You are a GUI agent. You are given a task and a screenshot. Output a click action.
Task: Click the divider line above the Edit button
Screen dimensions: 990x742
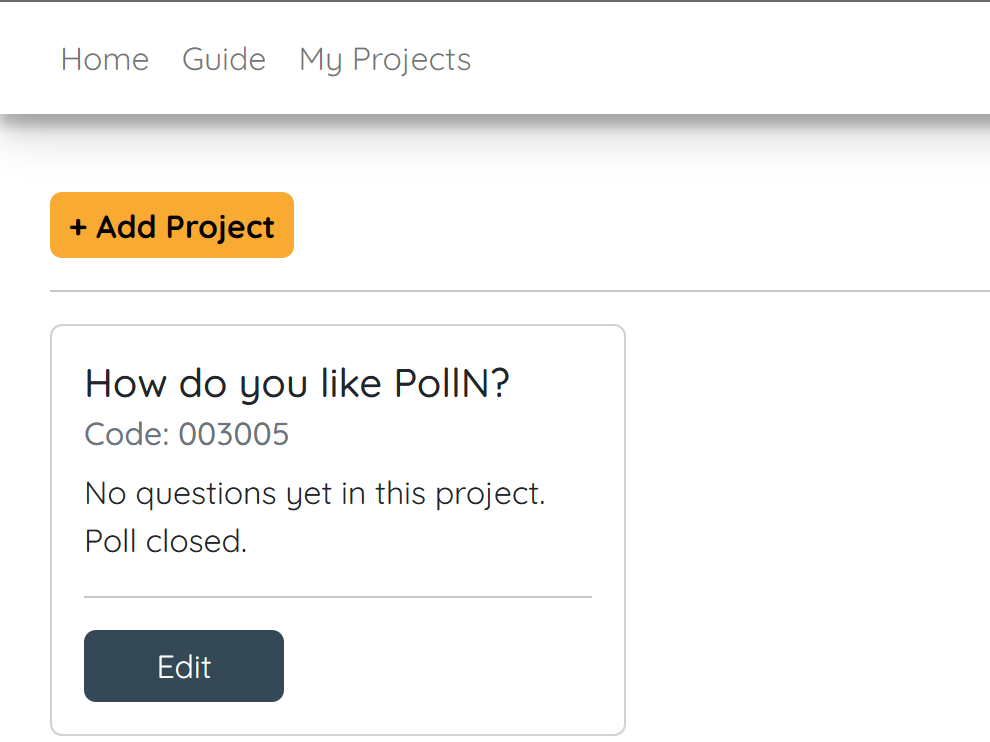[338, 596]
